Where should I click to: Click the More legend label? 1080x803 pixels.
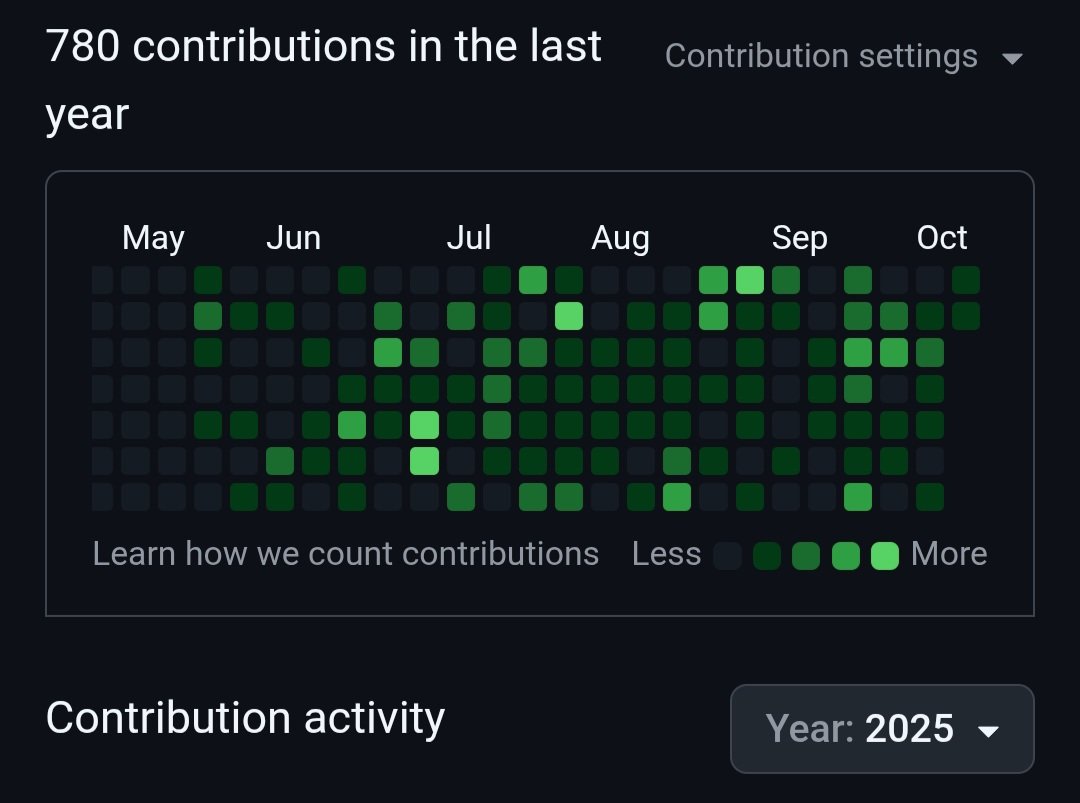click(x=949, y=554)
